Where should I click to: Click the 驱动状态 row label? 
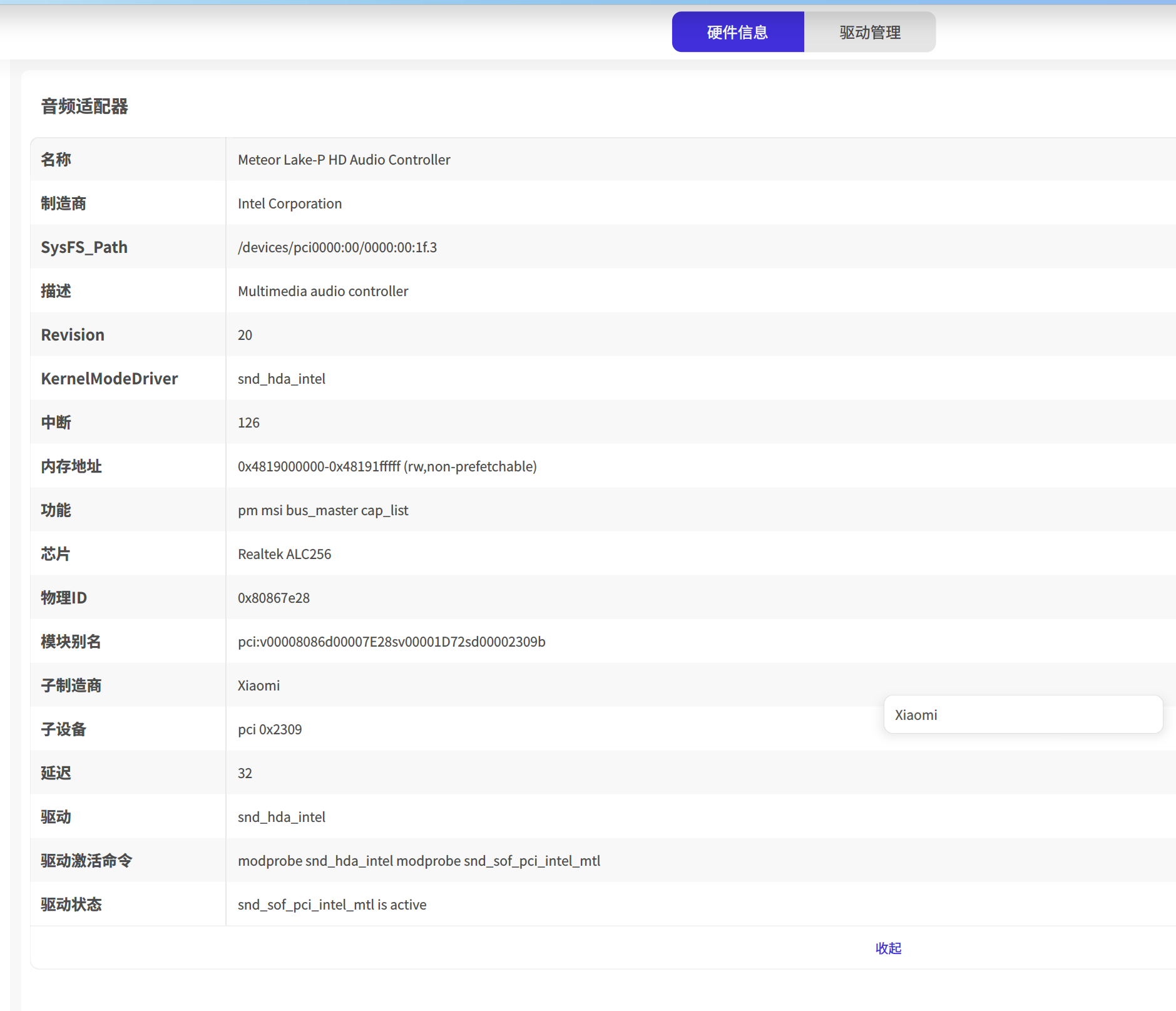click(71, 905)
